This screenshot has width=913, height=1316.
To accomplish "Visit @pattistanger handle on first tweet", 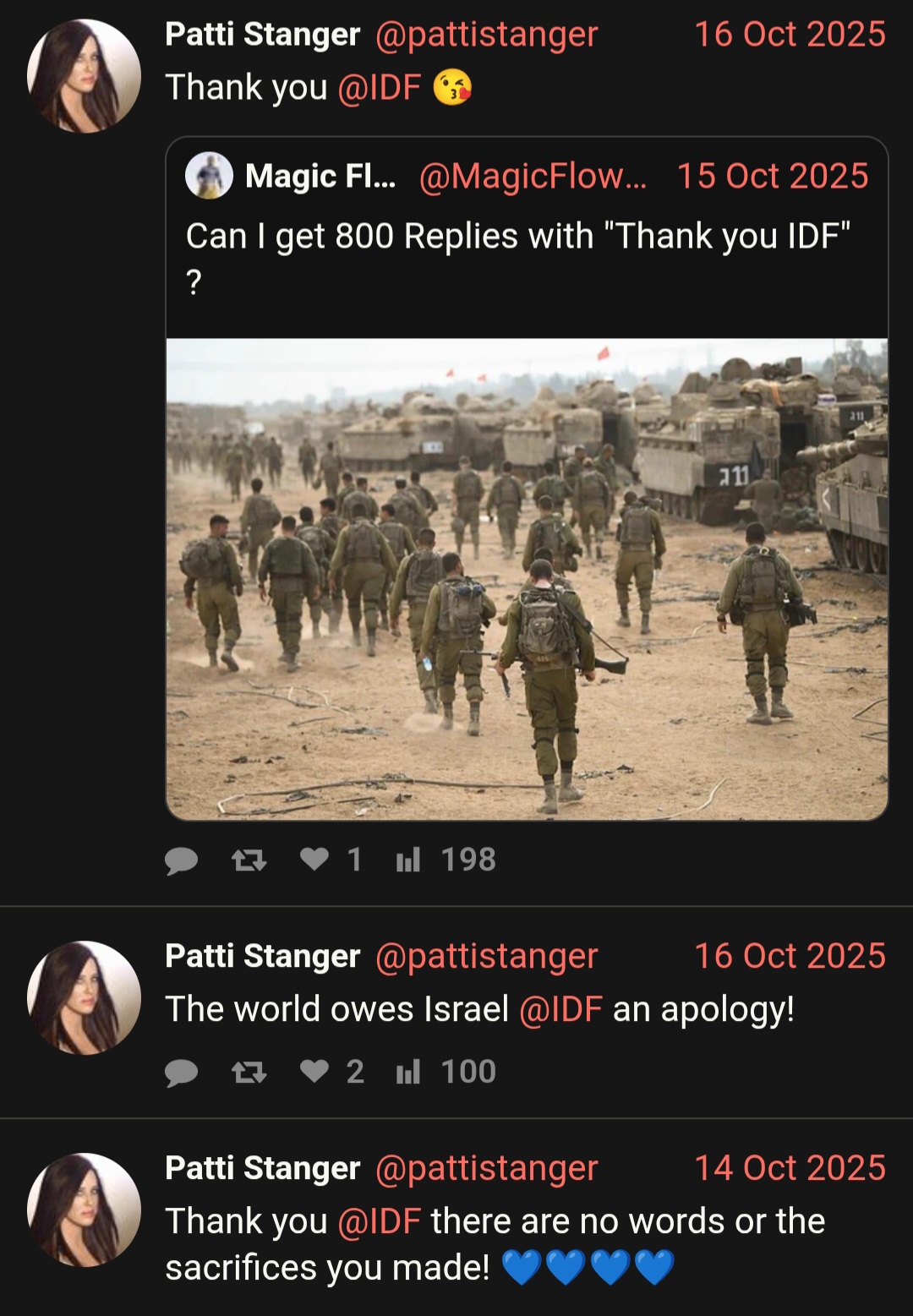I will (x=486, y=35).
